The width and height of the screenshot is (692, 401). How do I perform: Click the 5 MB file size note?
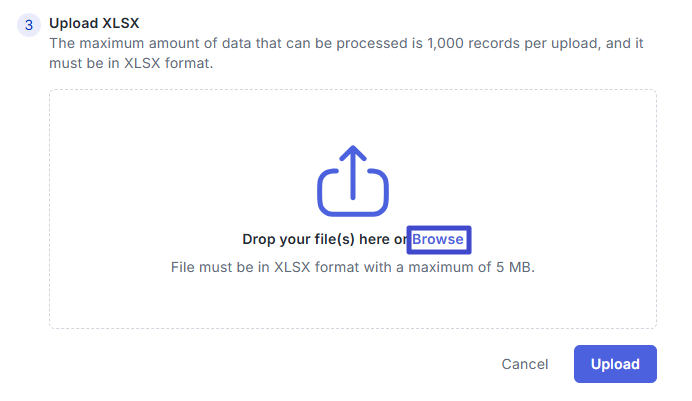353,268
